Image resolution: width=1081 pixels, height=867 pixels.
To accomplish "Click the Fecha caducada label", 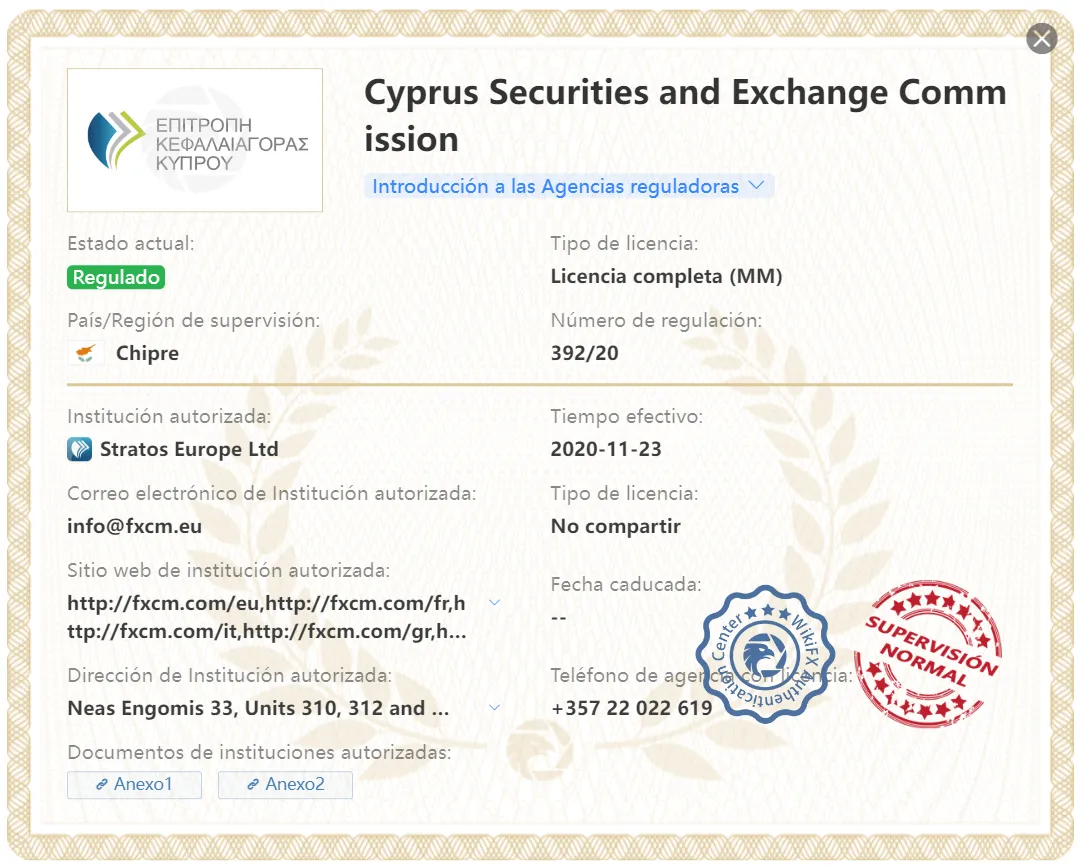I will (626, 584).
